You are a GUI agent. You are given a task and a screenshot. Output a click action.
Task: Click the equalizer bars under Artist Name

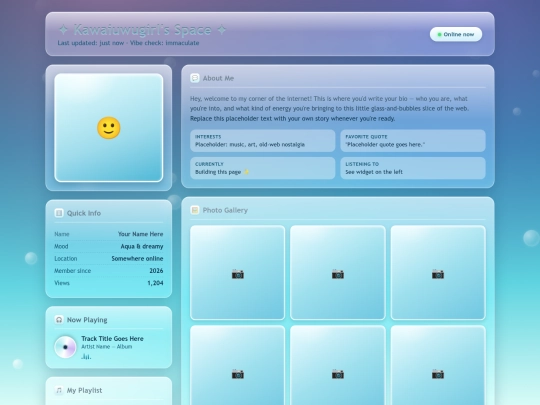coord(86,357)
